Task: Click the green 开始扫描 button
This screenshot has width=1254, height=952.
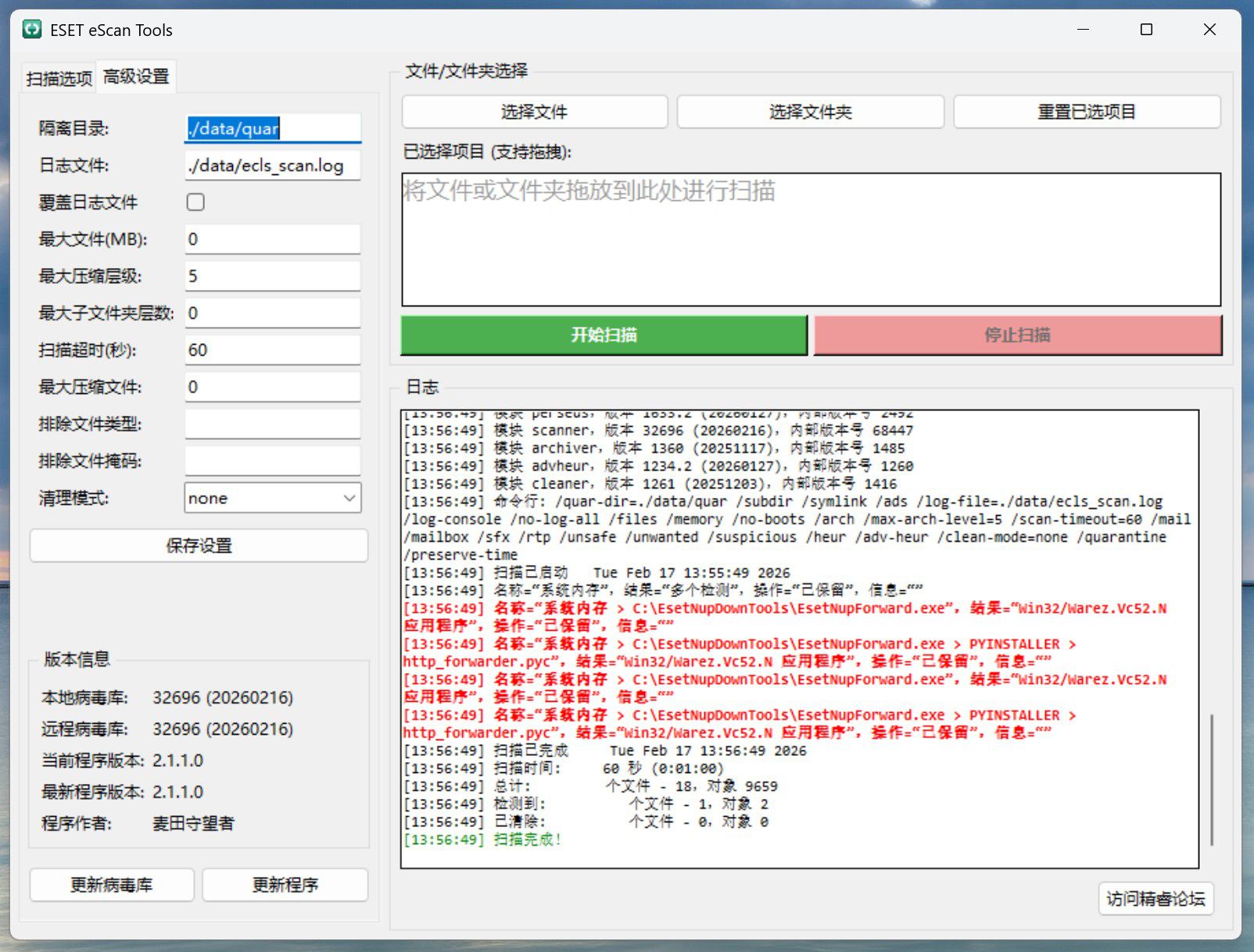Action: pos(604,335)
